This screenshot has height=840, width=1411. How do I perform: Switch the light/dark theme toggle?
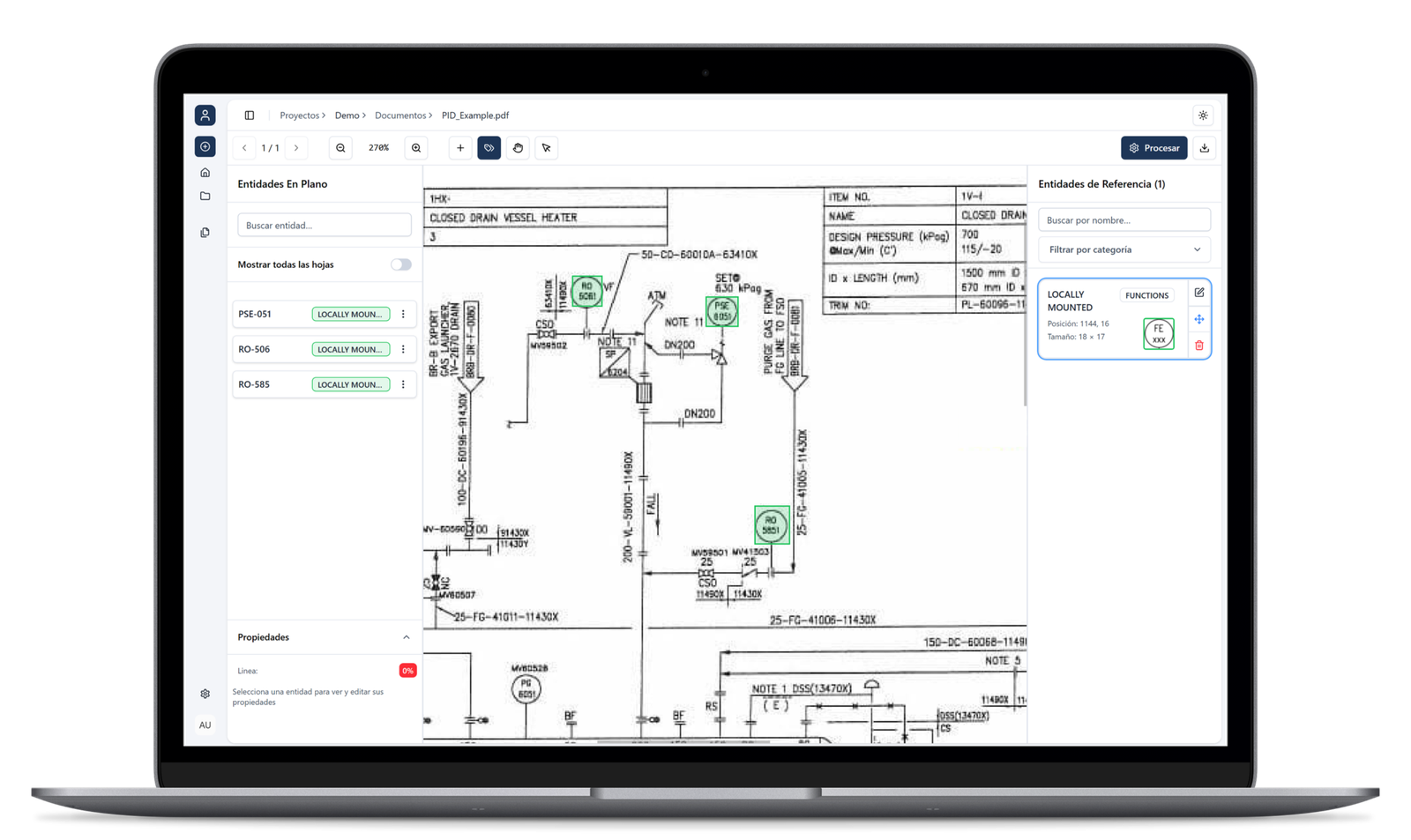point(1203,115)
